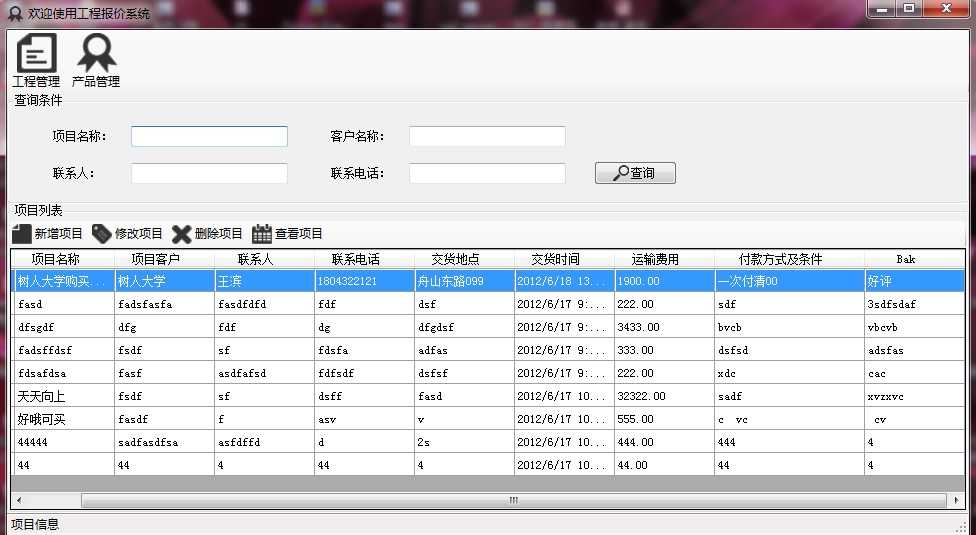Viewport: 976px width, 535px height.
Task: Click the 新增项目 toolbar icon
Action: pyautogui.click(x=21, y=234)
